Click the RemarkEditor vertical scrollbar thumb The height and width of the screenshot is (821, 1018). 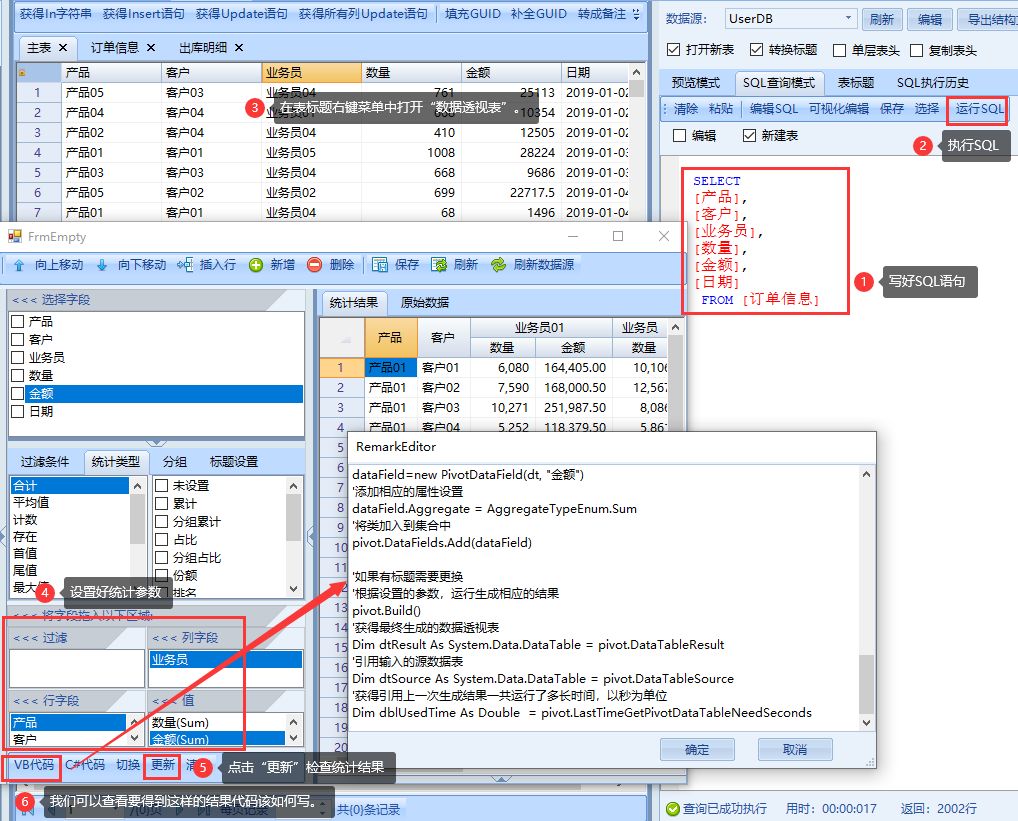(866, 685)
